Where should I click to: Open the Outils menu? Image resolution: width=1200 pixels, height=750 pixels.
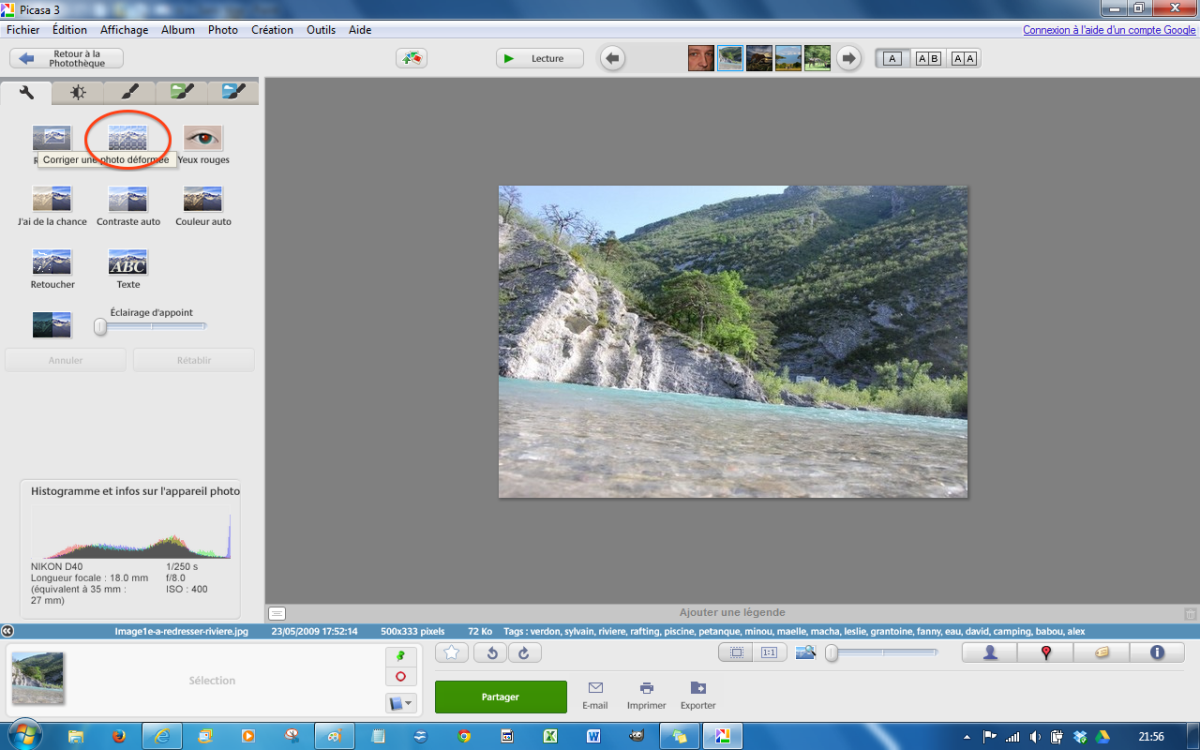[x=321, y=30]
